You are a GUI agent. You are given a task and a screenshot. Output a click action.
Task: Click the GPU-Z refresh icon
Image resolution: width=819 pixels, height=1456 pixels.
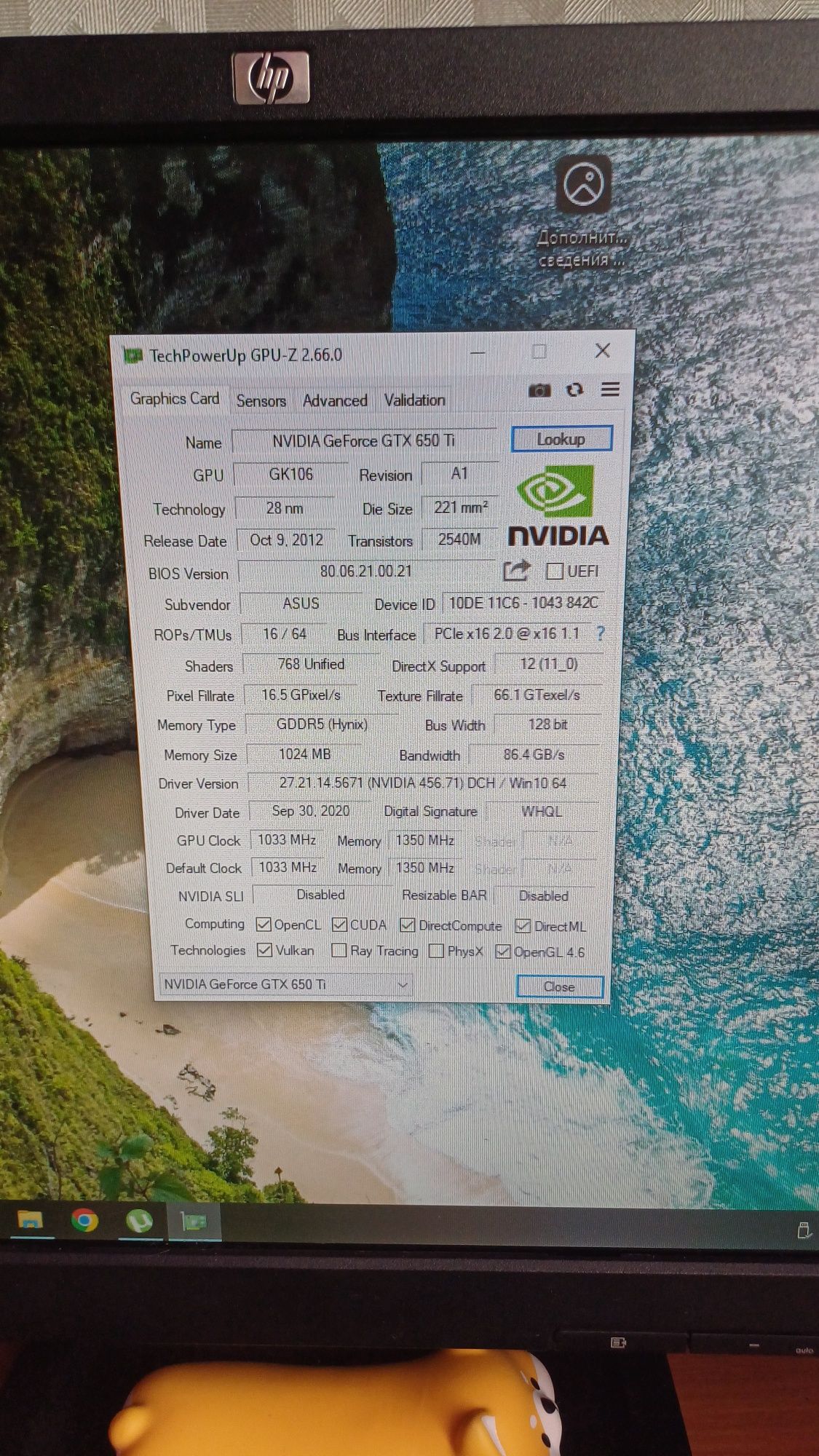(575, 389)
